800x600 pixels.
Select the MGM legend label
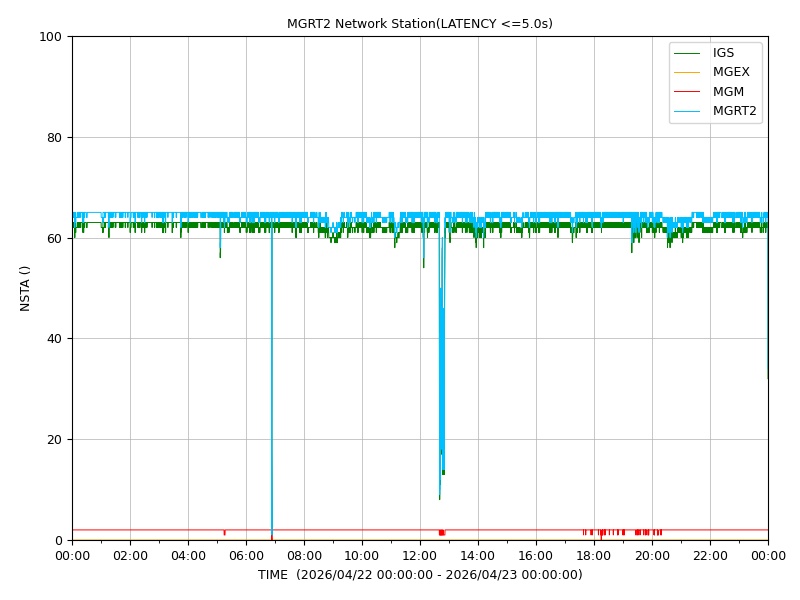(728, 92)
